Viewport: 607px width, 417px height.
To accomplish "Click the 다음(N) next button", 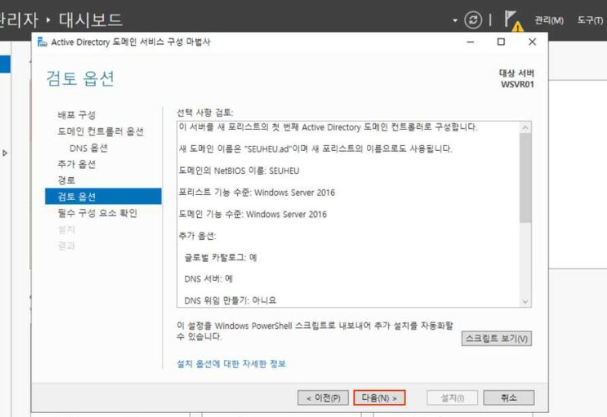I will (x=379, y=398).
